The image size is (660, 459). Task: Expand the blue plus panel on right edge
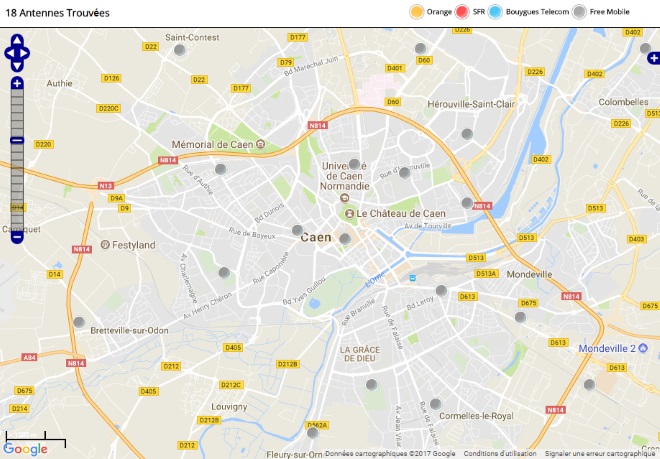(x=654, y=58)
